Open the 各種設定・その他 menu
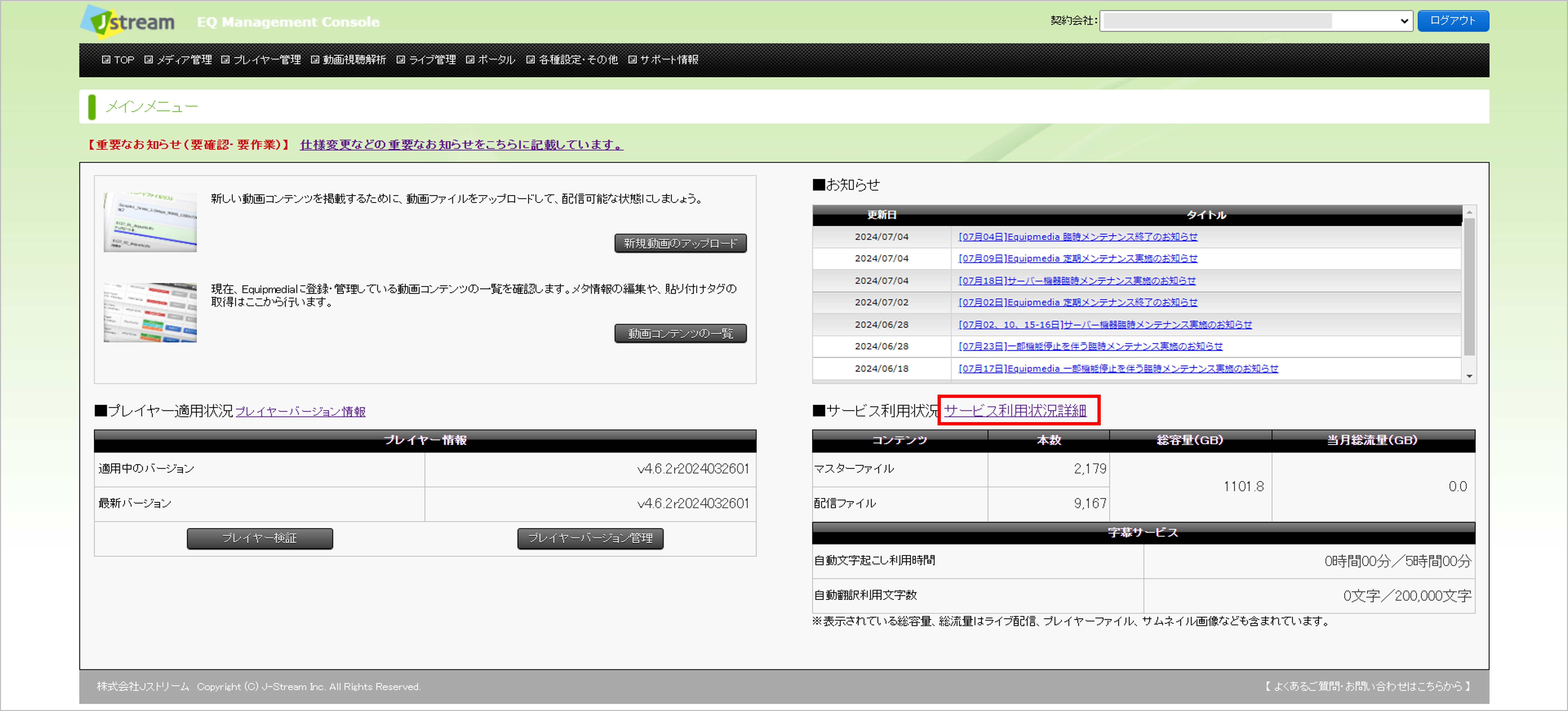The height and width of the screenshot is (711, 1568). pyautogui.click(x=572, y=60)
